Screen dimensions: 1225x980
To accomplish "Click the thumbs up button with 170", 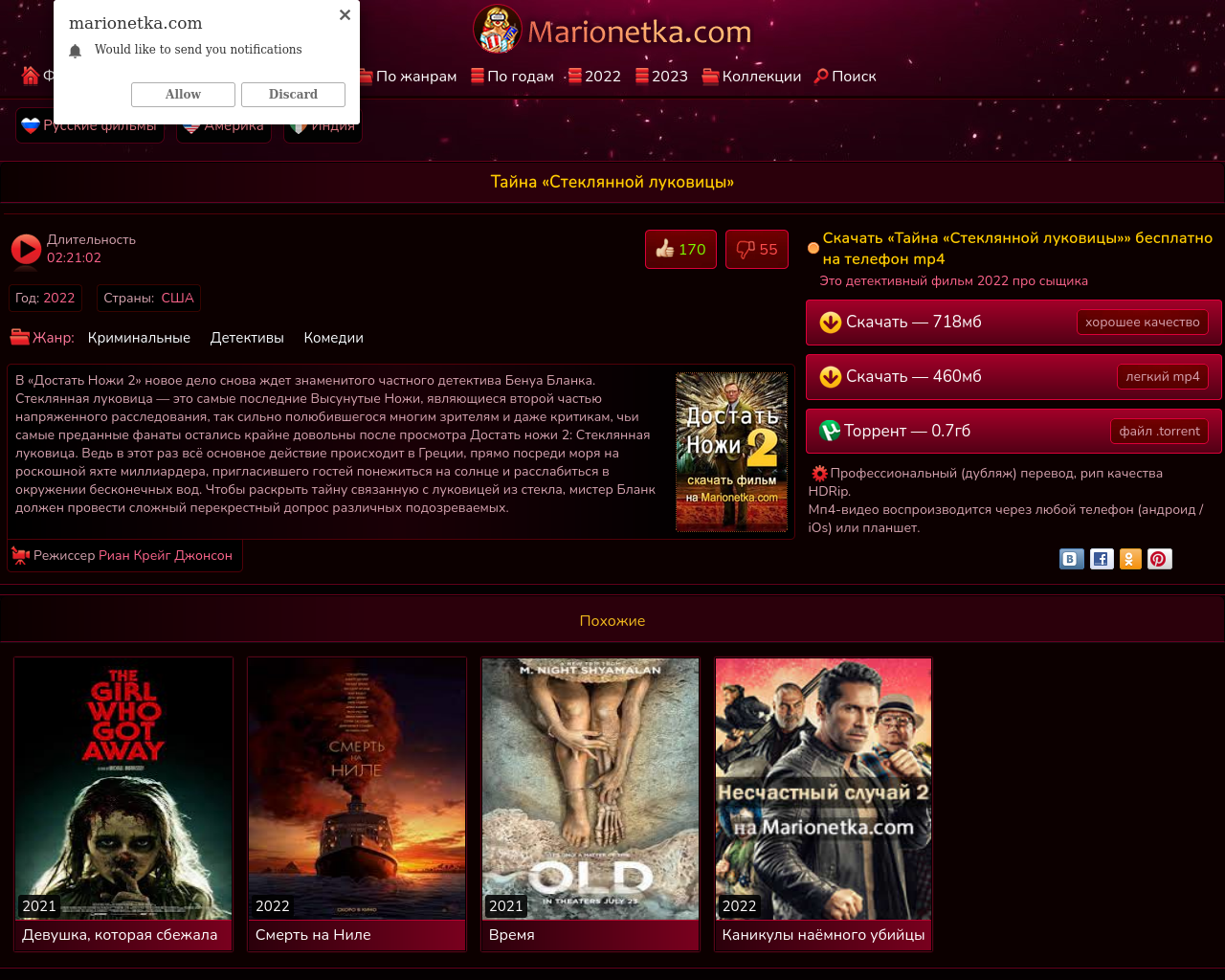I will point(680,250).
